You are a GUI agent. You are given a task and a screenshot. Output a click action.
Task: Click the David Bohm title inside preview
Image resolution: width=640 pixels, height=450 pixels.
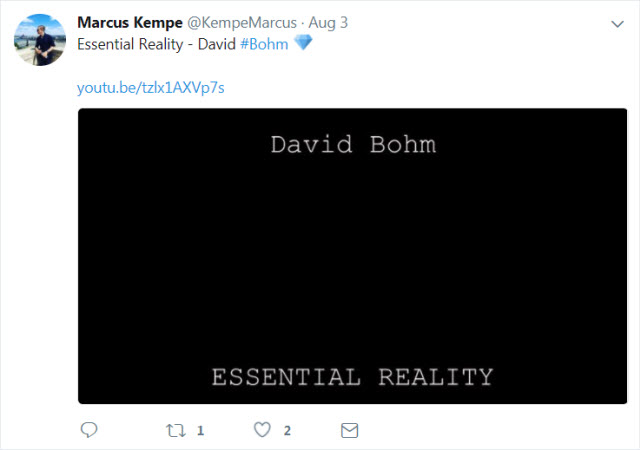(353, 145)
